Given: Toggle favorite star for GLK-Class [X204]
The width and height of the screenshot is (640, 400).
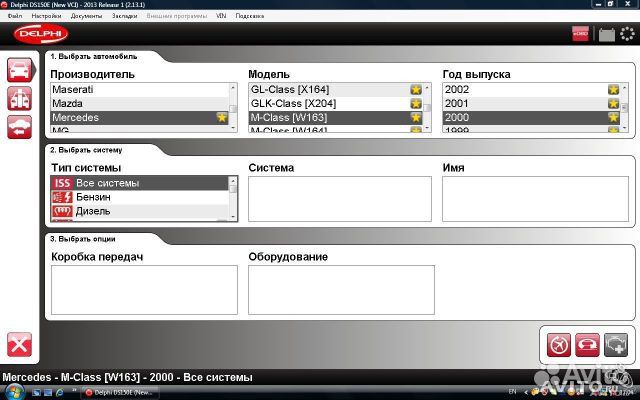Looking at the screenshot, I should (x=416, y=104).
